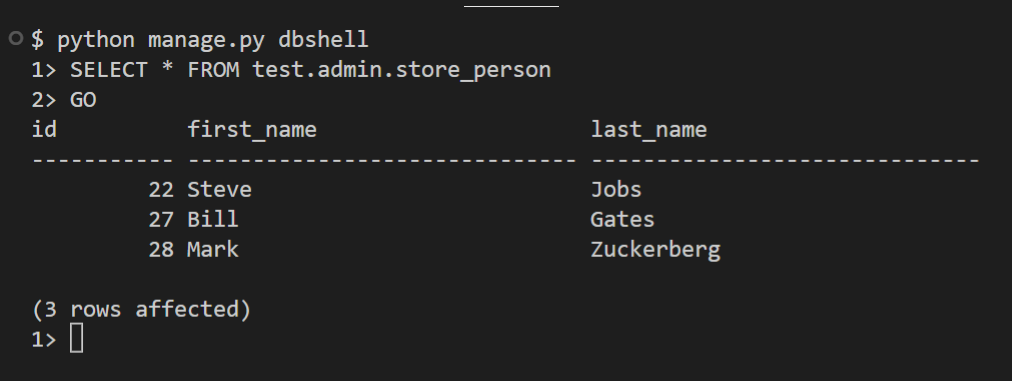Image resolution: width=1012 pixels, height=381 pixels.
Task: Click the last name Jobs
Action: tap(616, 189)
